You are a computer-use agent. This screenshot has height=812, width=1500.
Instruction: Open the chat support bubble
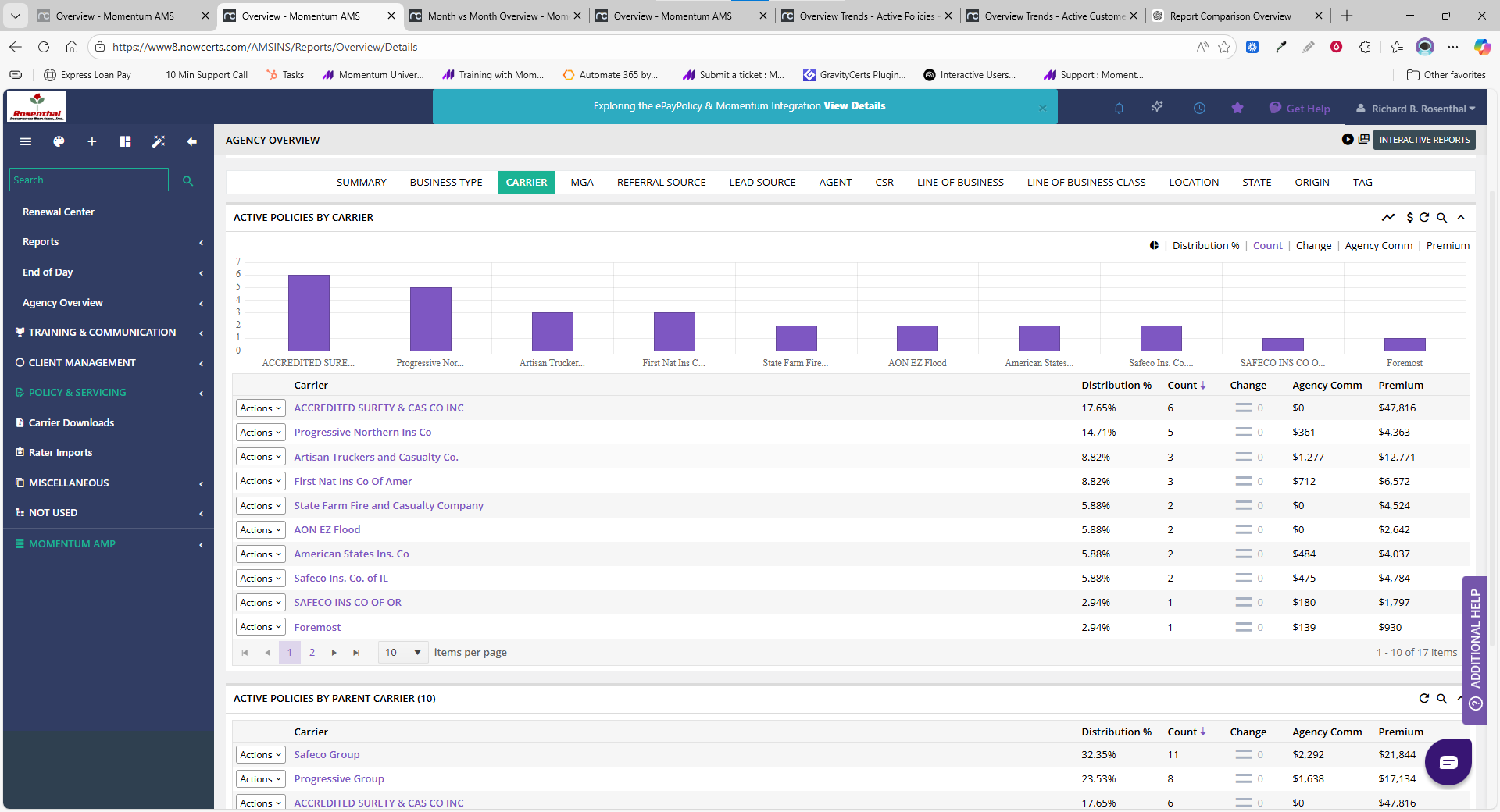(1448, 762)
